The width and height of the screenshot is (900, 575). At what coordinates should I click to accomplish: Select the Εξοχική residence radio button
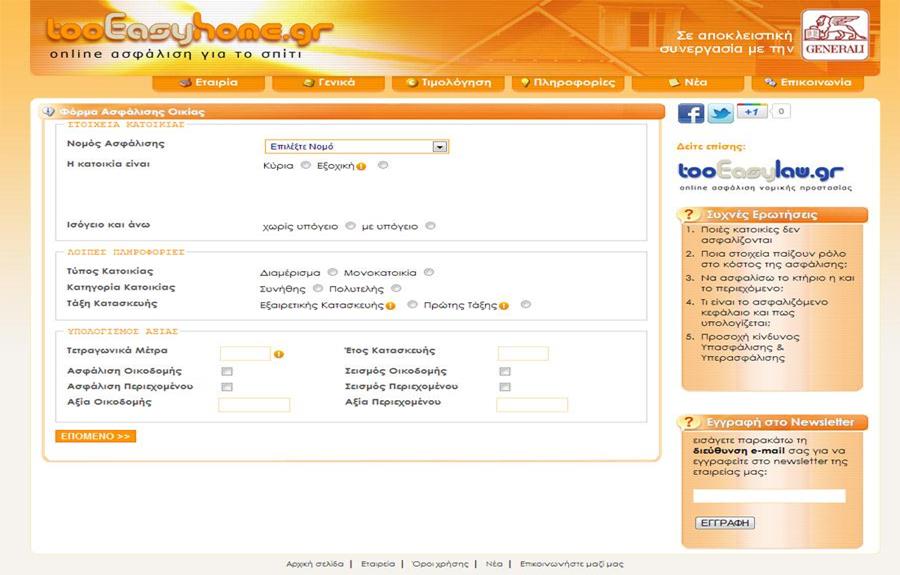pyautogui.click(x=383, y=165)
